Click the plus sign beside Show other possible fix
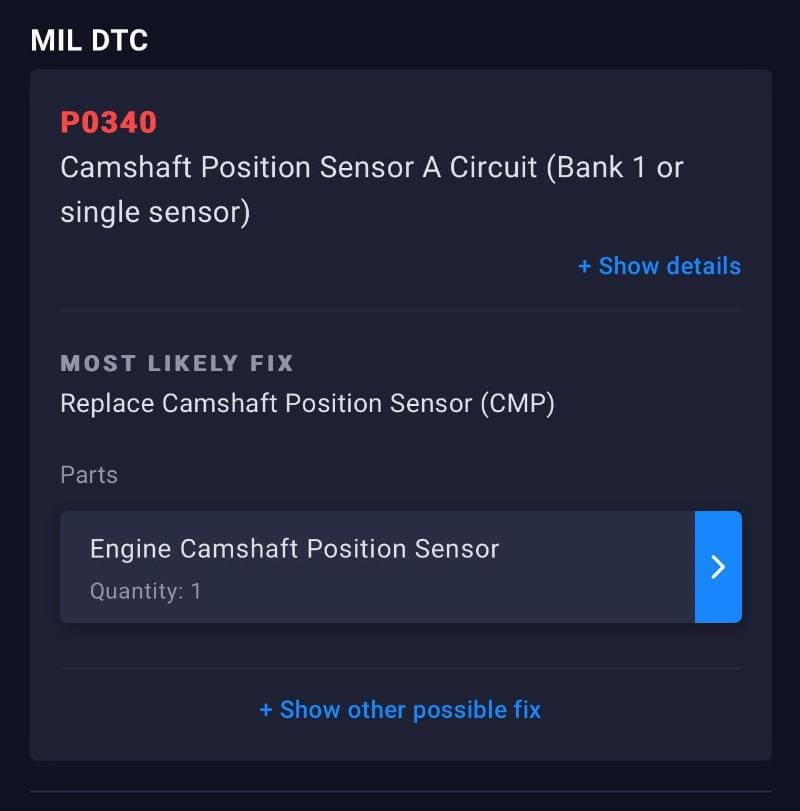Viewport: 800px width, 811px height. [x=266, y=710]
